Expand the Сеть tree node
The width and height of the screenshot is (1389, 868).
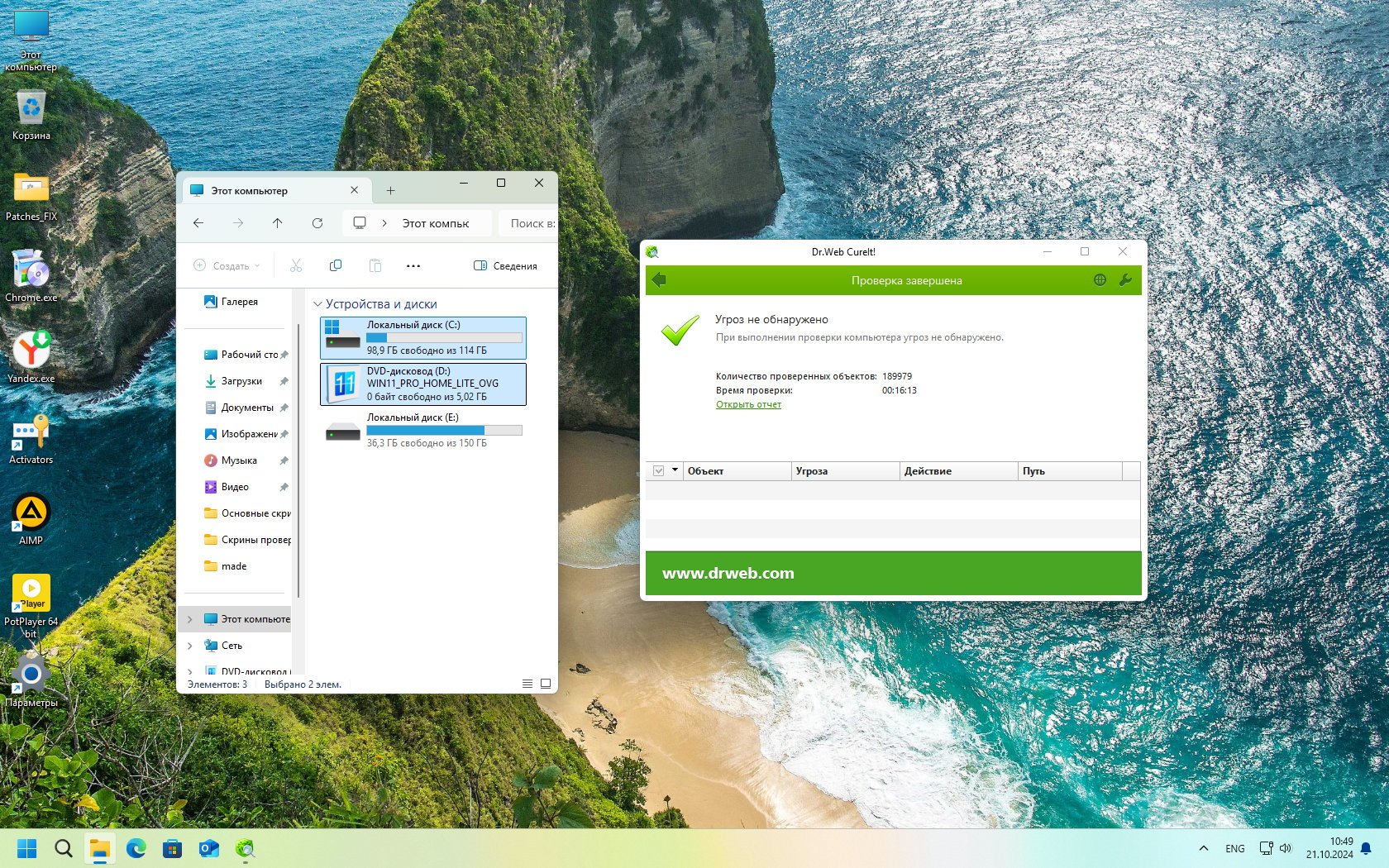(190, 646)
